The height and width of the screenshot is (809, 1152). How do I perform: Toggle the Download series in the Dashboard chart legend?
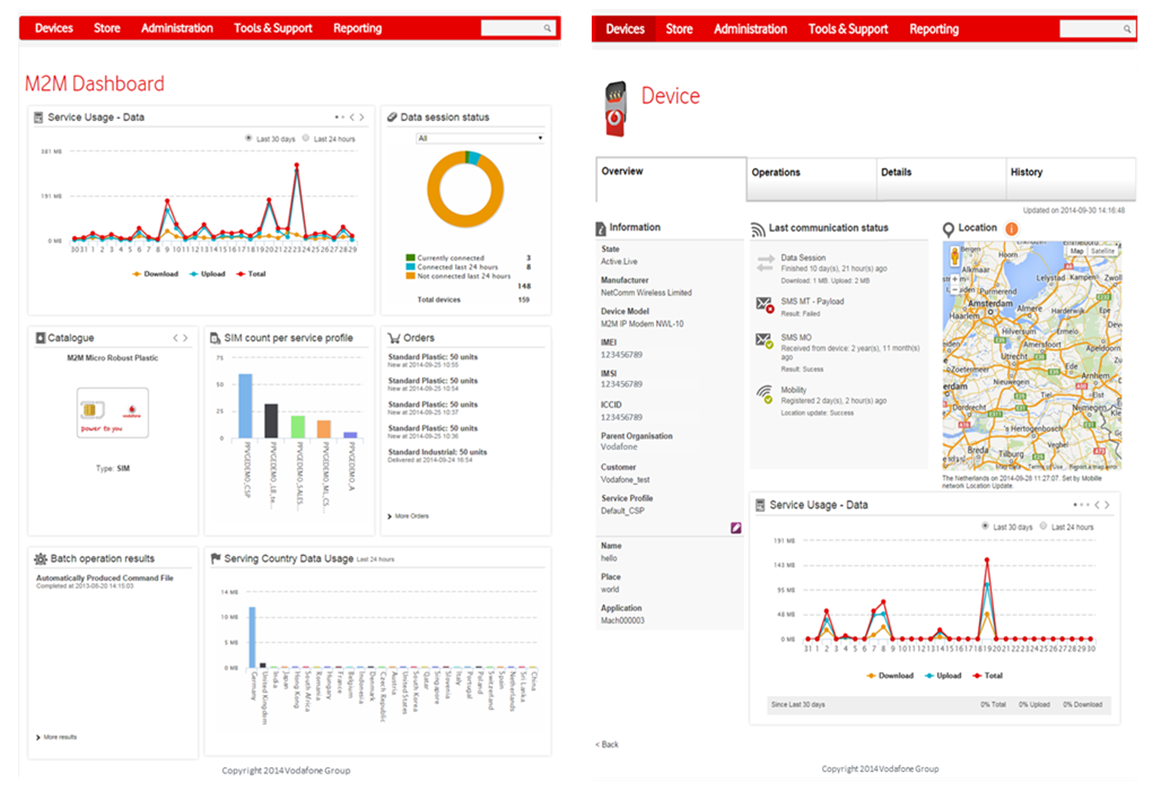(x=155, y=274)
